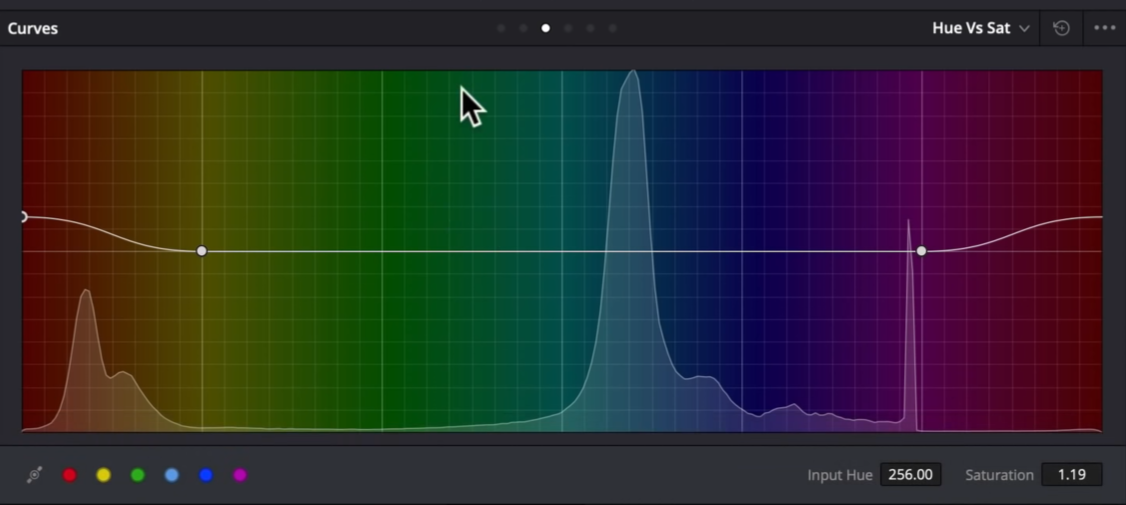Click the Input Hue value field

point(911,475)
